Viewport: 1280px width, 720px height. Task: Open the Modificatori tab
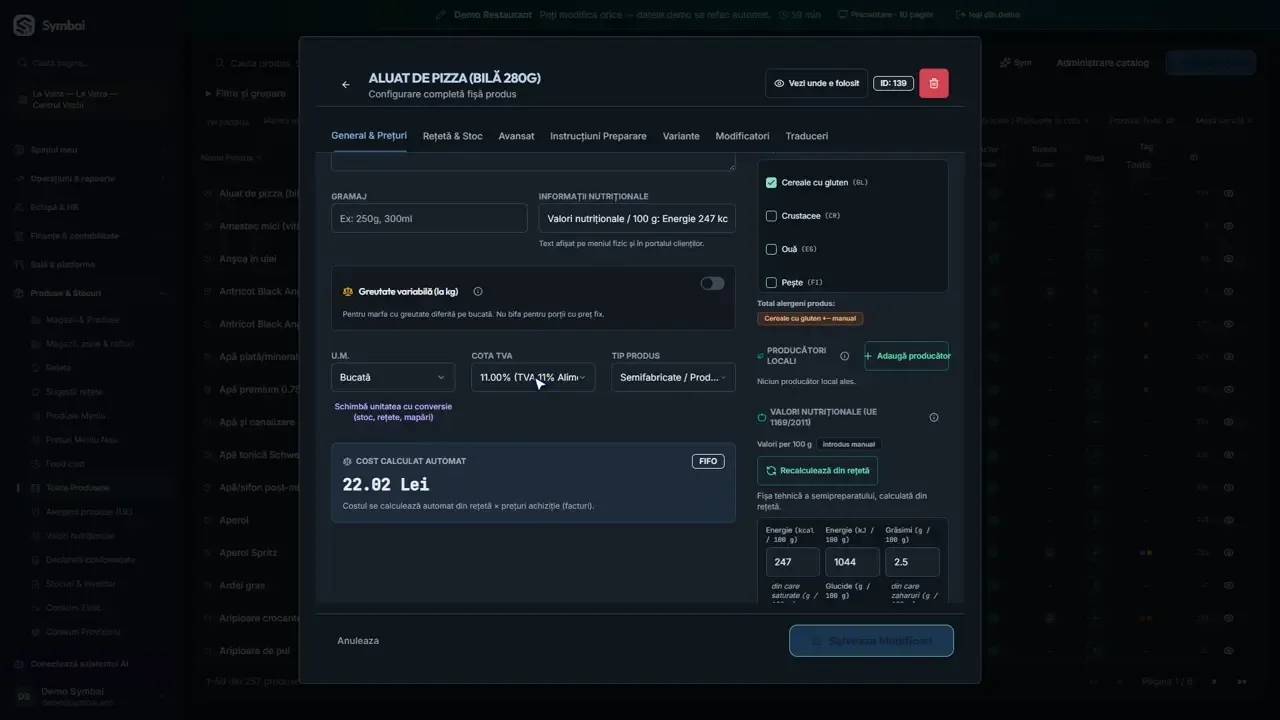(742, 136)
